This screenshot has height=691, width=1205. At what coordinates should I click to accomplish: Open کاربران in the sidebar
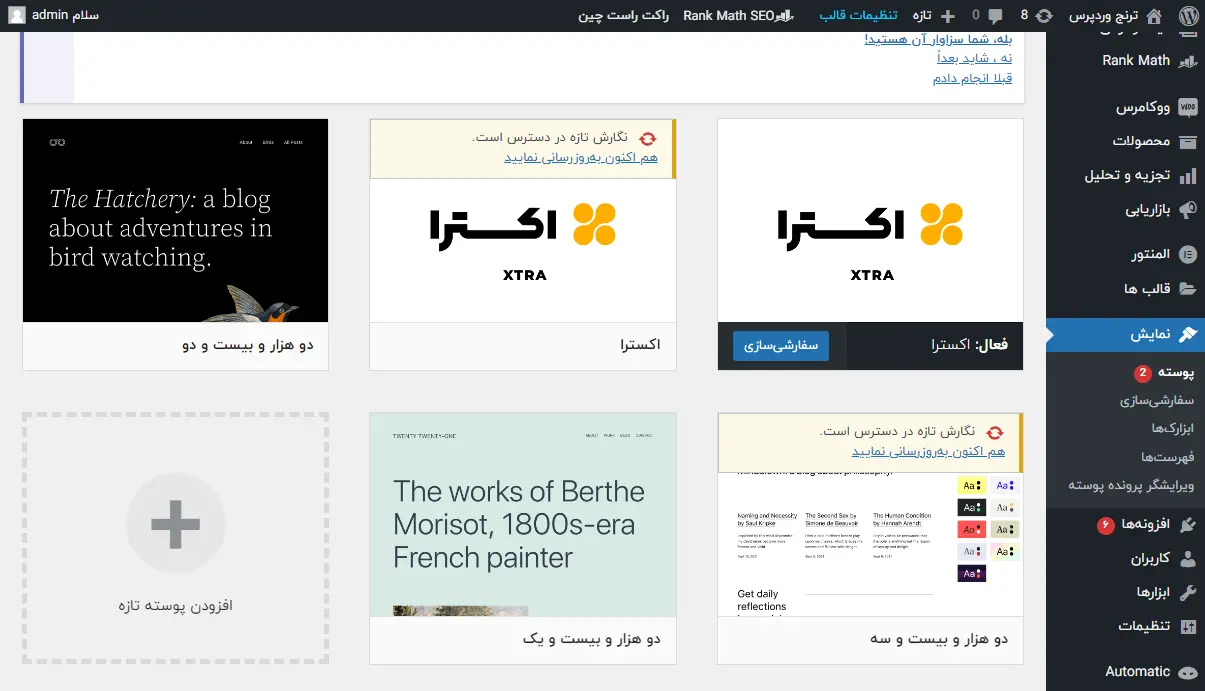click(1151, 559)
